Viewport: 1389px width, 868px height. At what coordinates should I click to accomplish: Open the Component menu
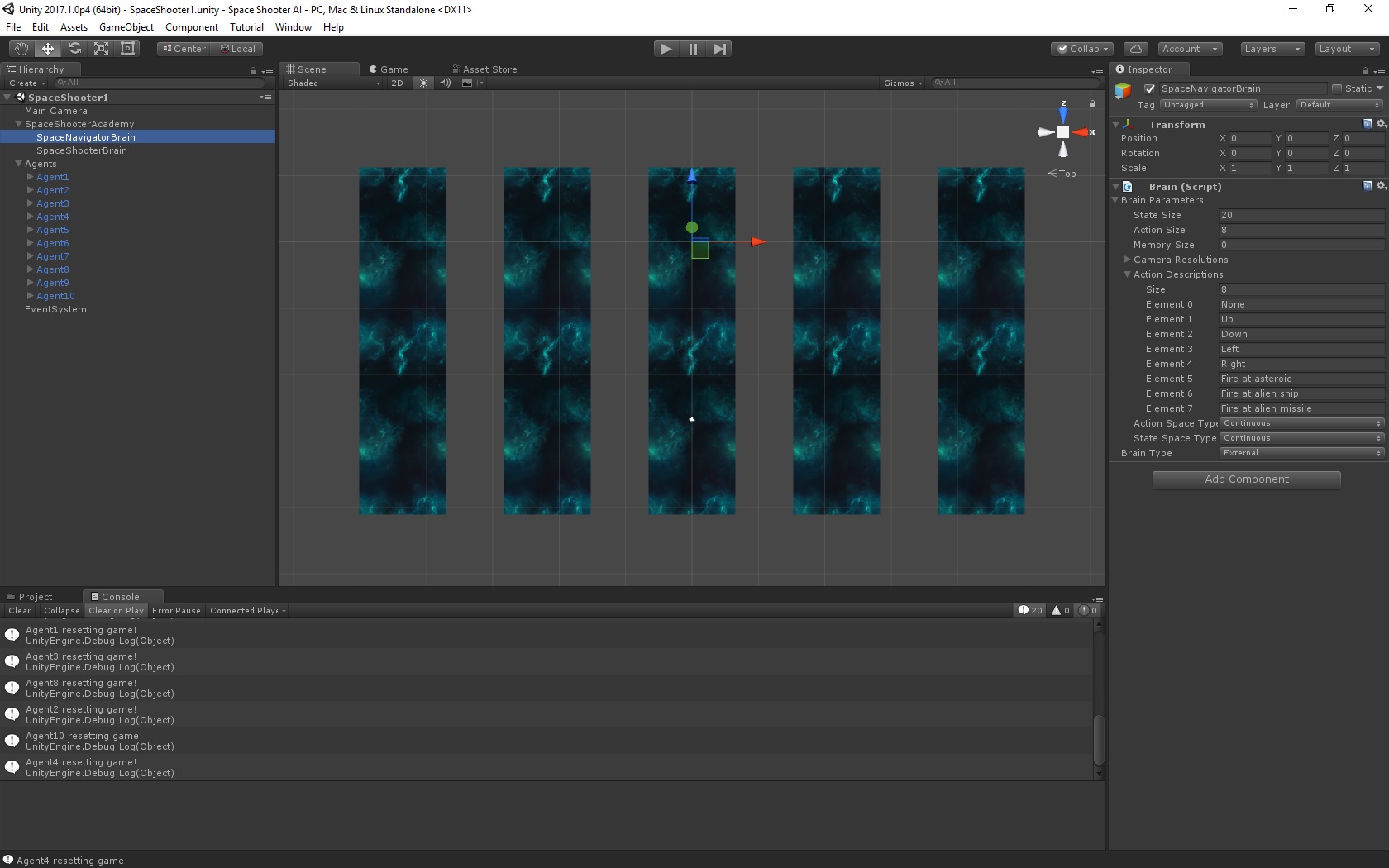tap(191, 26)
